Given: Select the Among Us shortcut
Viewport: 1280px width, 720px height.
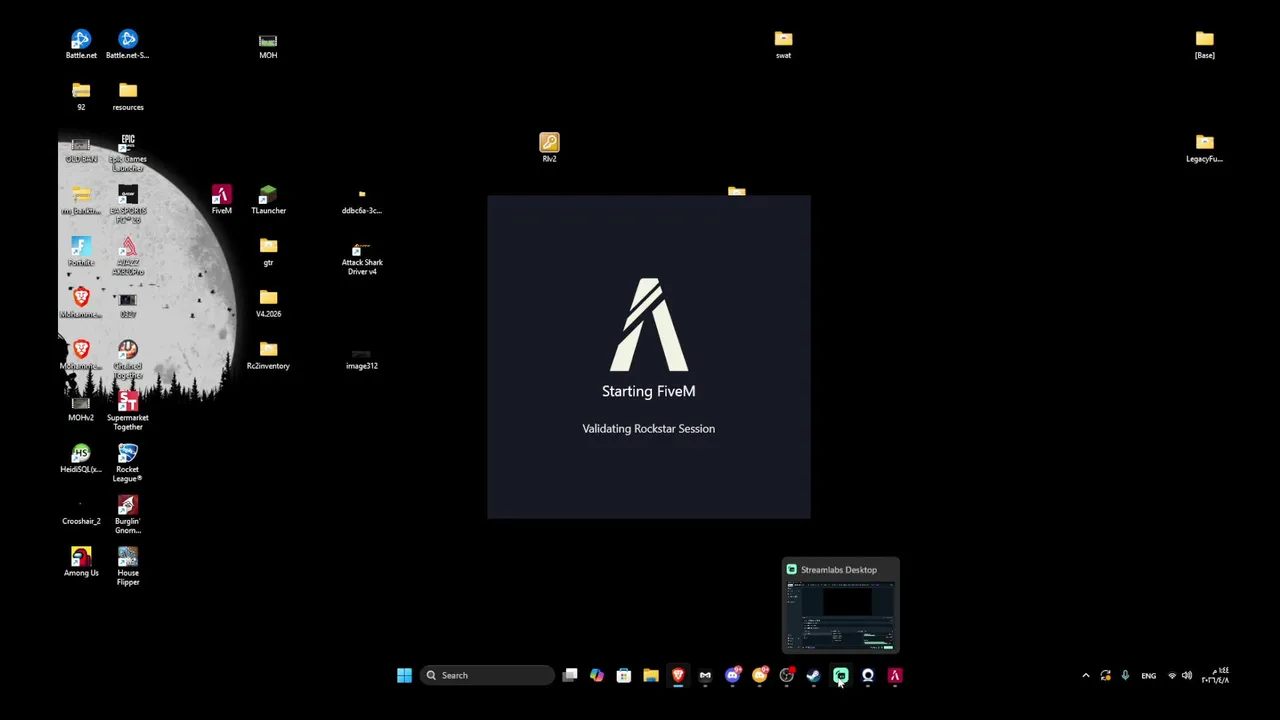Looking at the screenshot, I should pyautogui.click(x=81, y=563).
